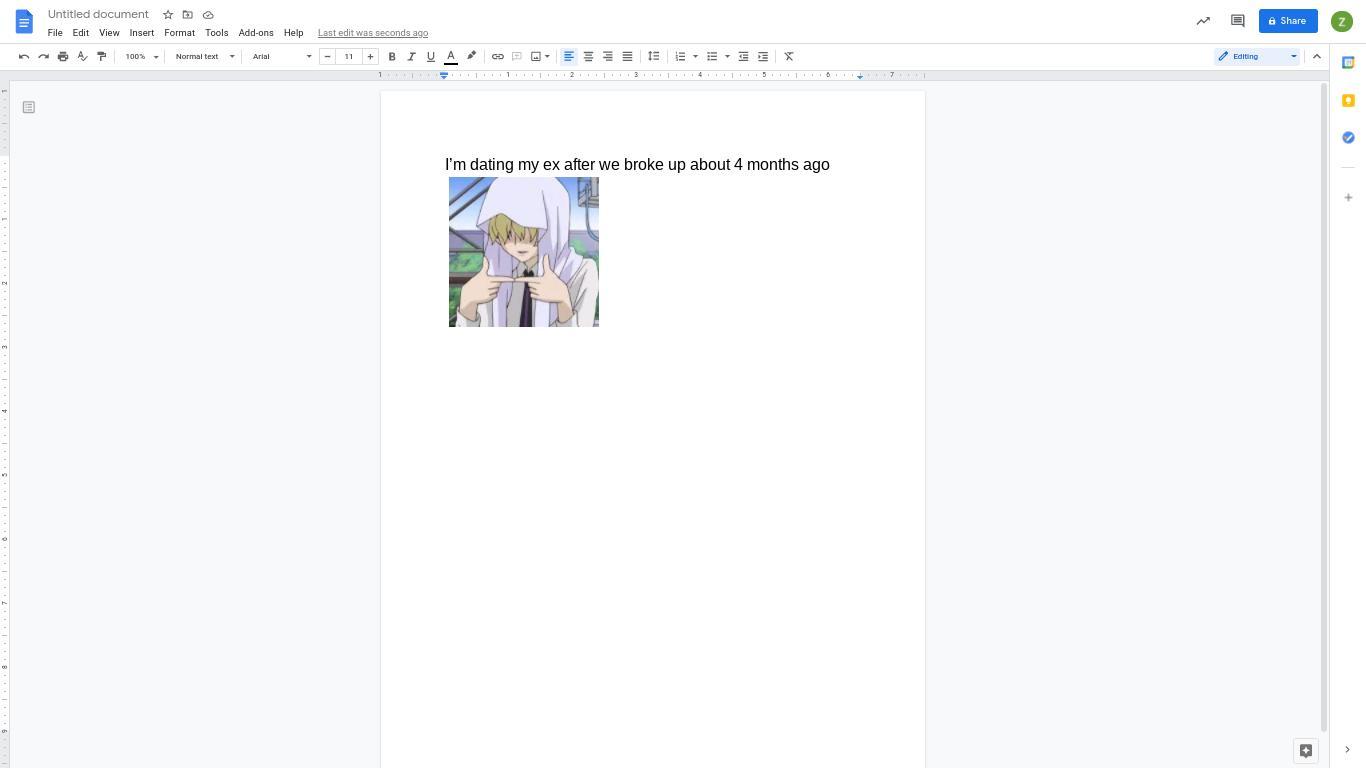Open the Insert menu
Viewport: 1366px width, 768px height.
point(141,33)
